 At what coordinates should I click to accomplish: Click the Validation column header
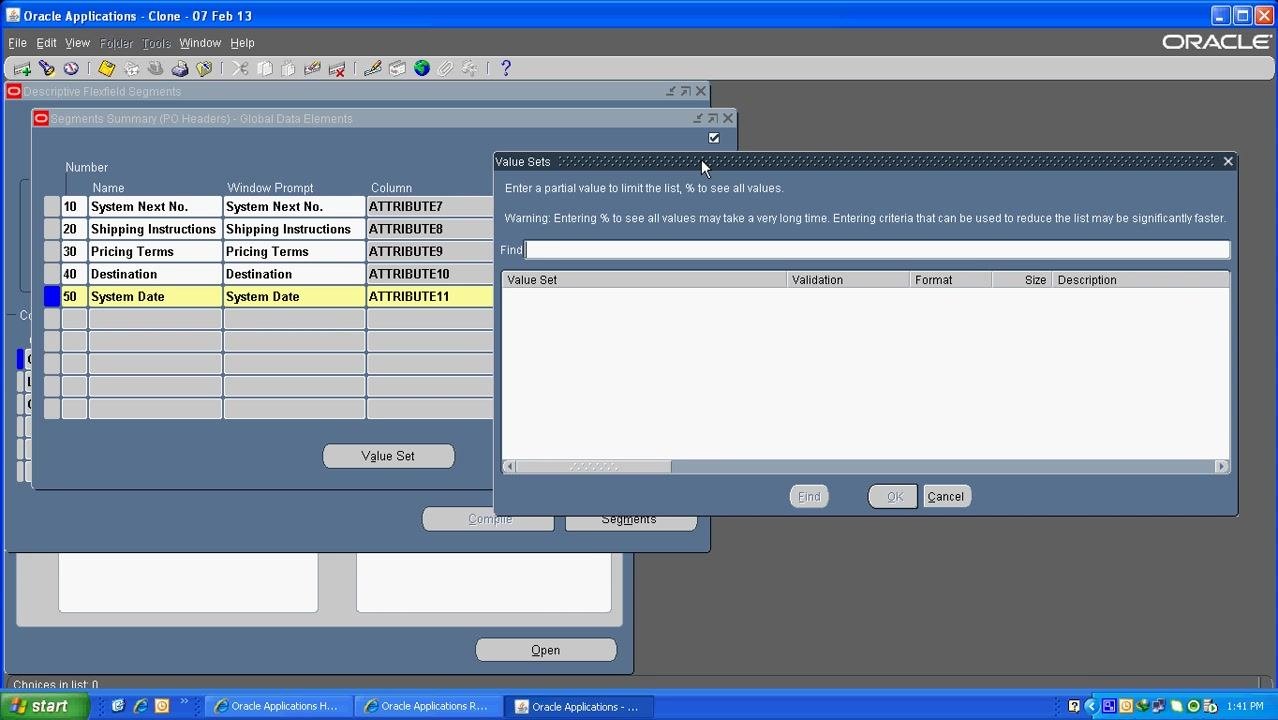pyautogui.click(x=848, y=280)
